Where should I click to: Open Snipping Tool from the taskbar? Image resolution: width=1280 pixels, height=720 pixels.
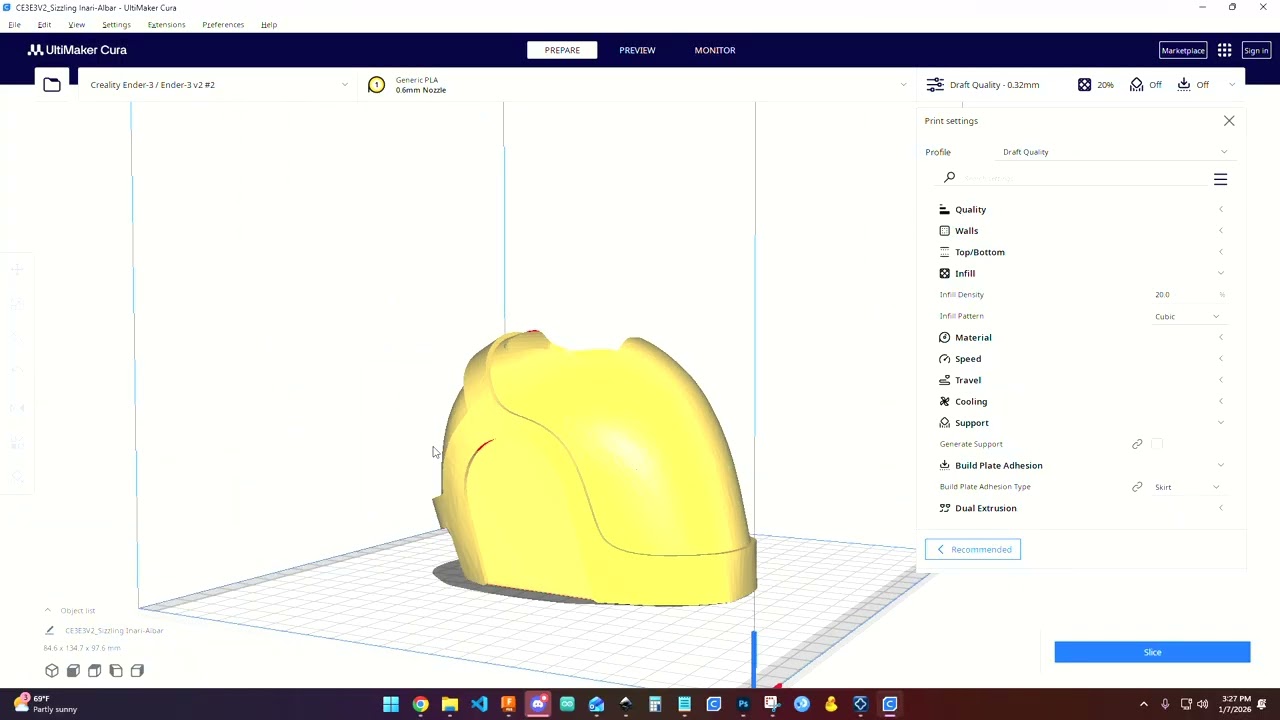[772, 704]
